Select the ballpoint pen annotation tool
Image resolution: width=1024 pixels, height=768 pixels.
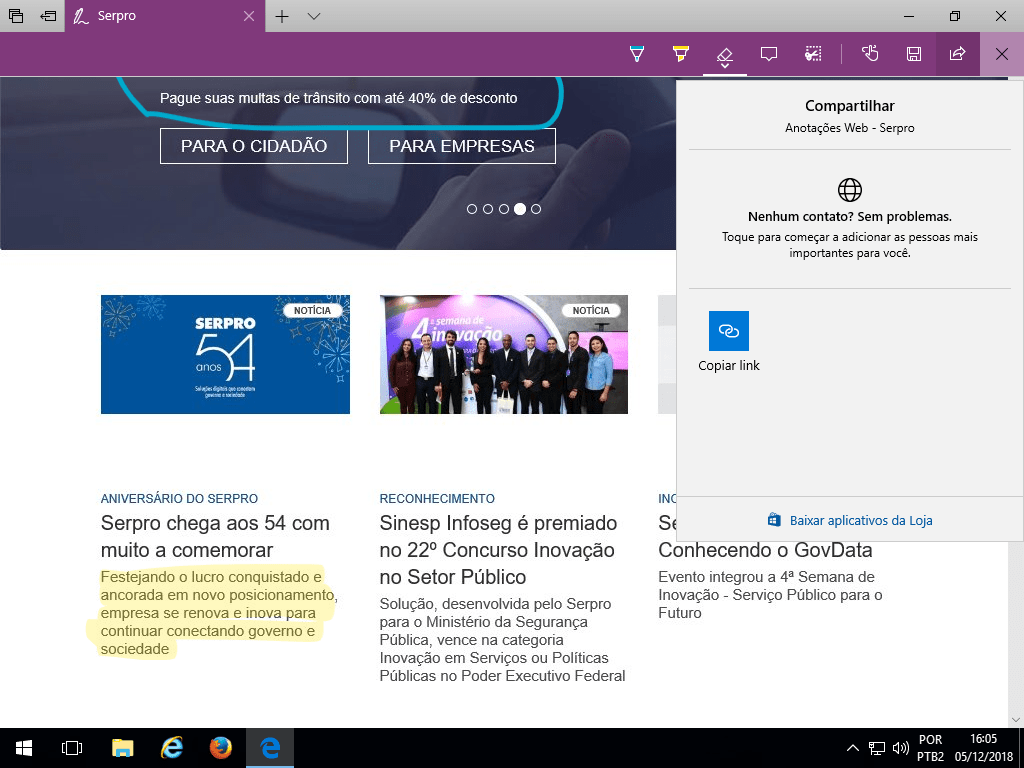(x=636, y=54)
